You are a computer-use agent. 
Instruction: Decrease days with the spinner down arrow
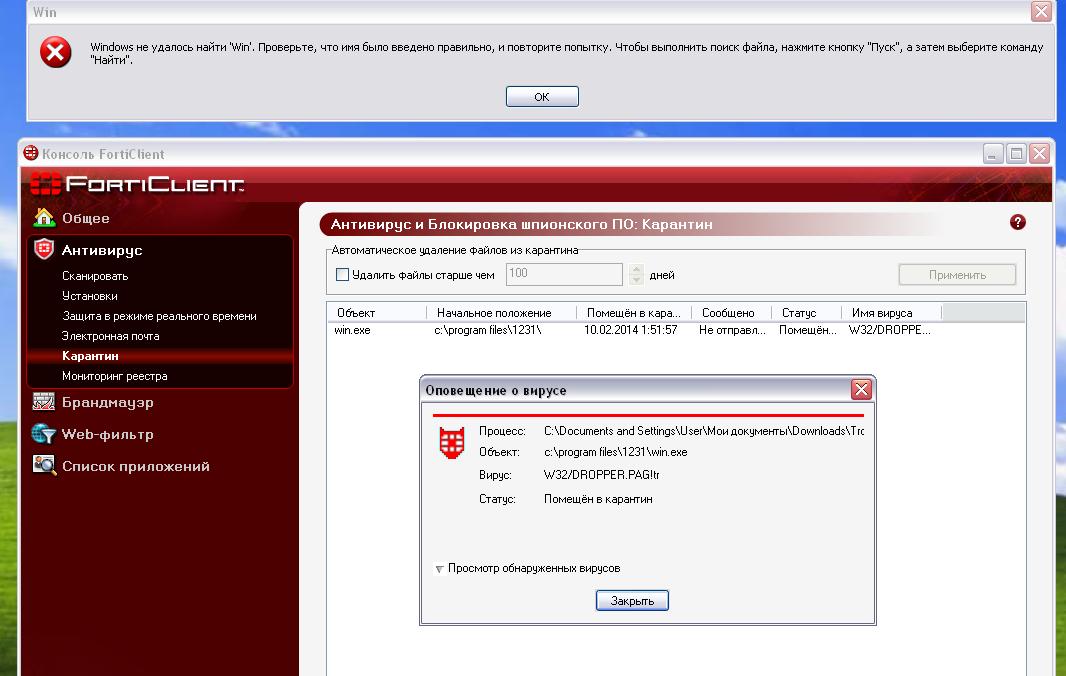point(636,280)
